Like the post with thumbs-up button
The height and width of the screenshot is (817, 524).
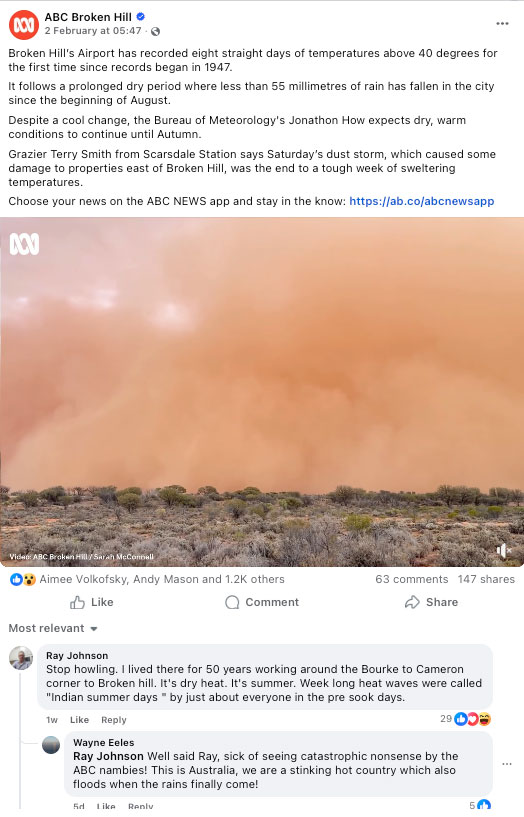point(92,602)
